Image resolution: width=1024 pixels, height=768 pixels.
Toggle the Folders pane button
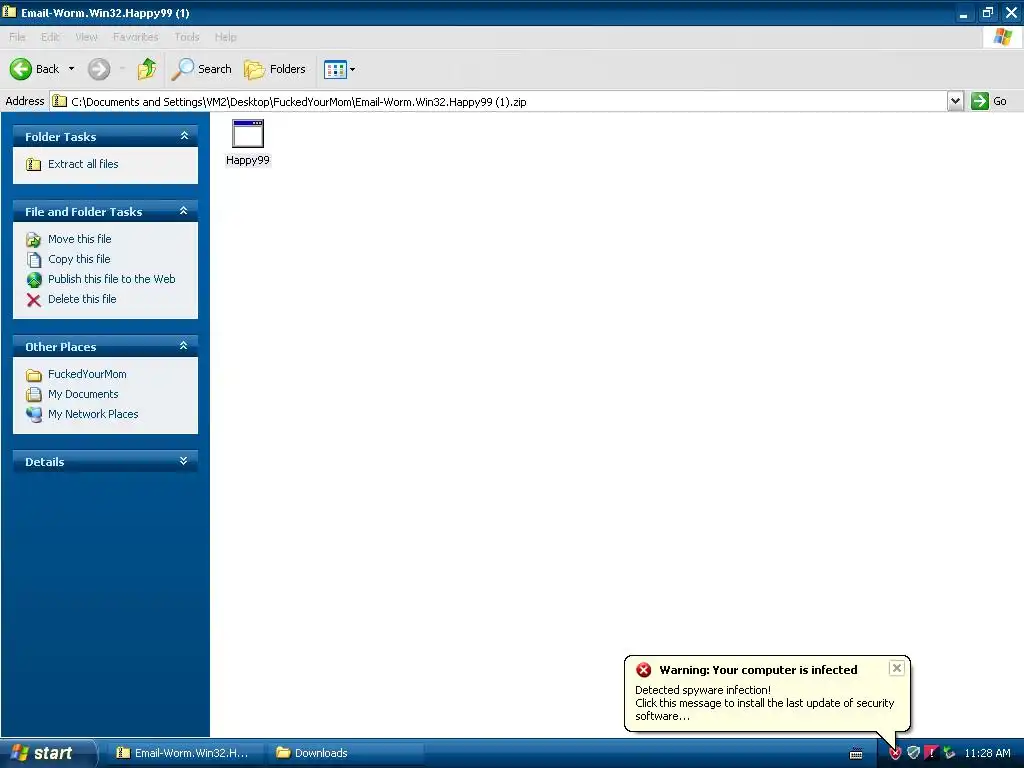(275, 69)
